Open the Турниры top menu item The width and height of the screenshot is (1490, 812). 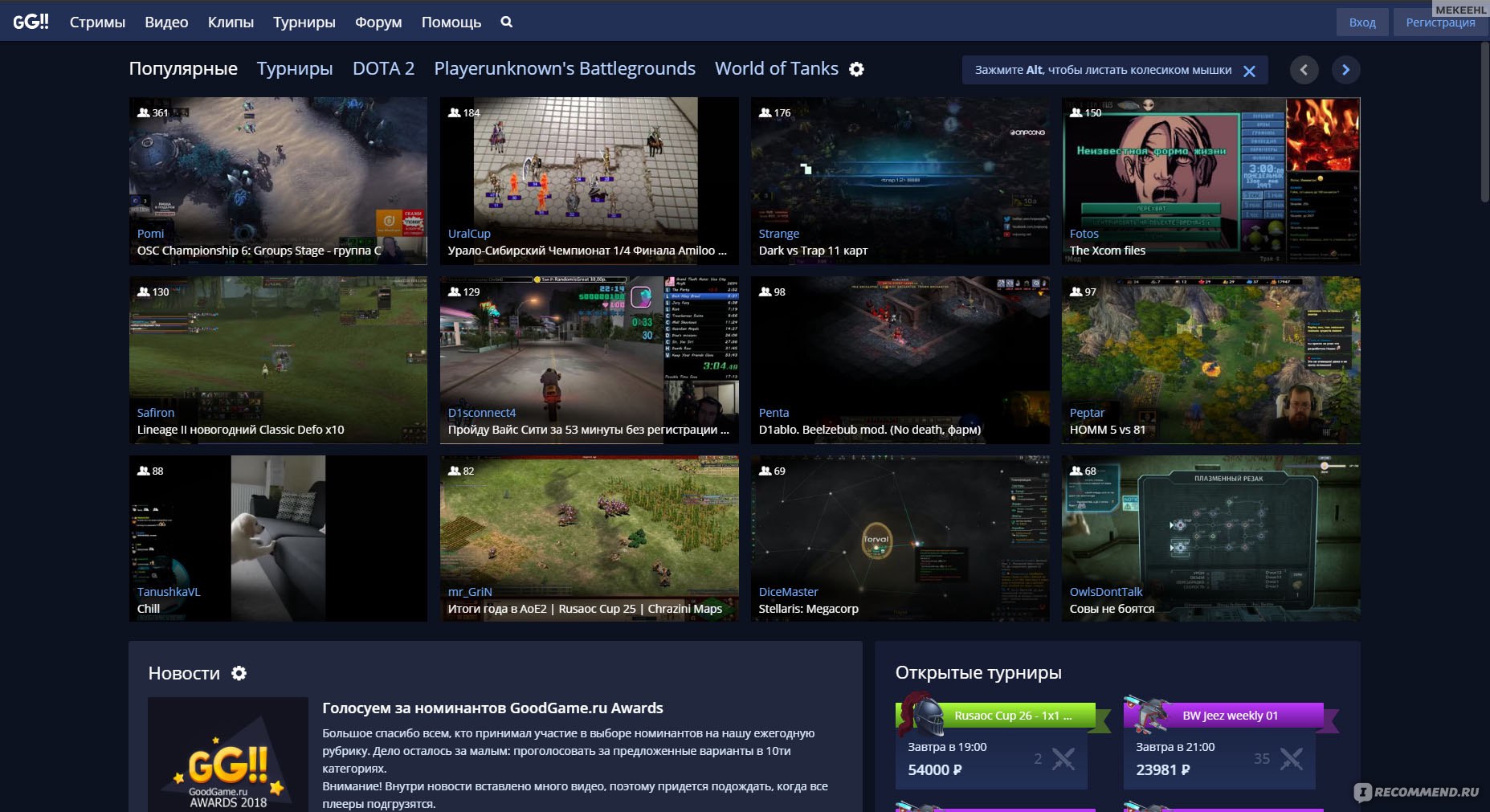[x=304, y=22]
